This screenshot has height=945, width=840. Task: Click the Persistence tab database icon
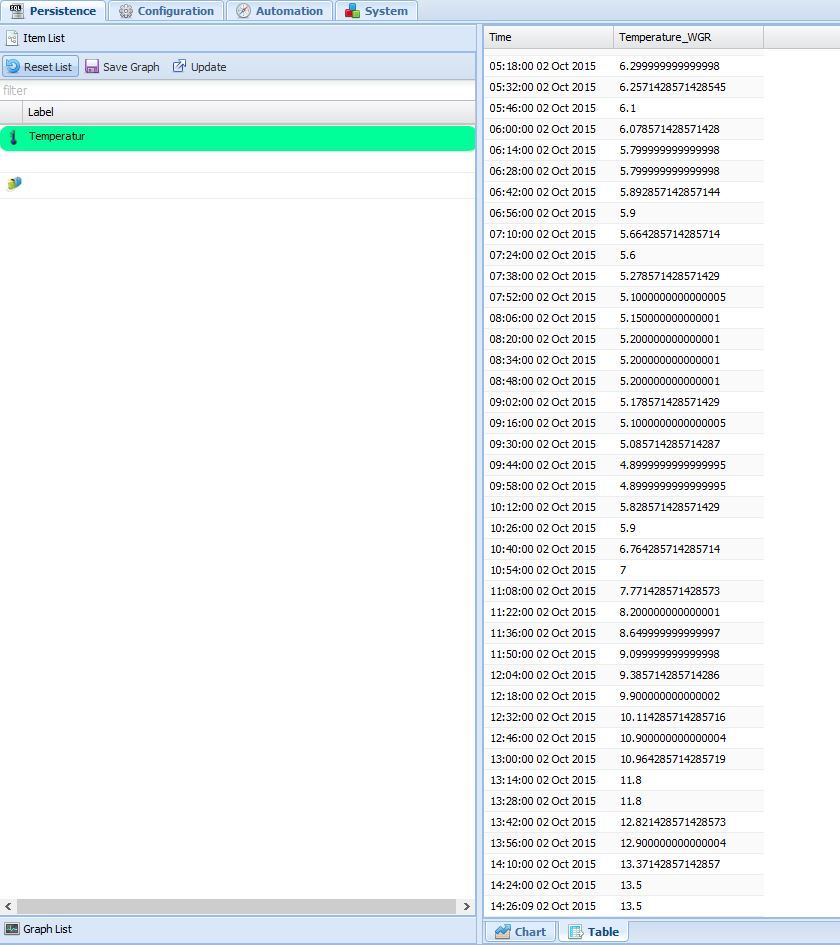pos(16,11)
